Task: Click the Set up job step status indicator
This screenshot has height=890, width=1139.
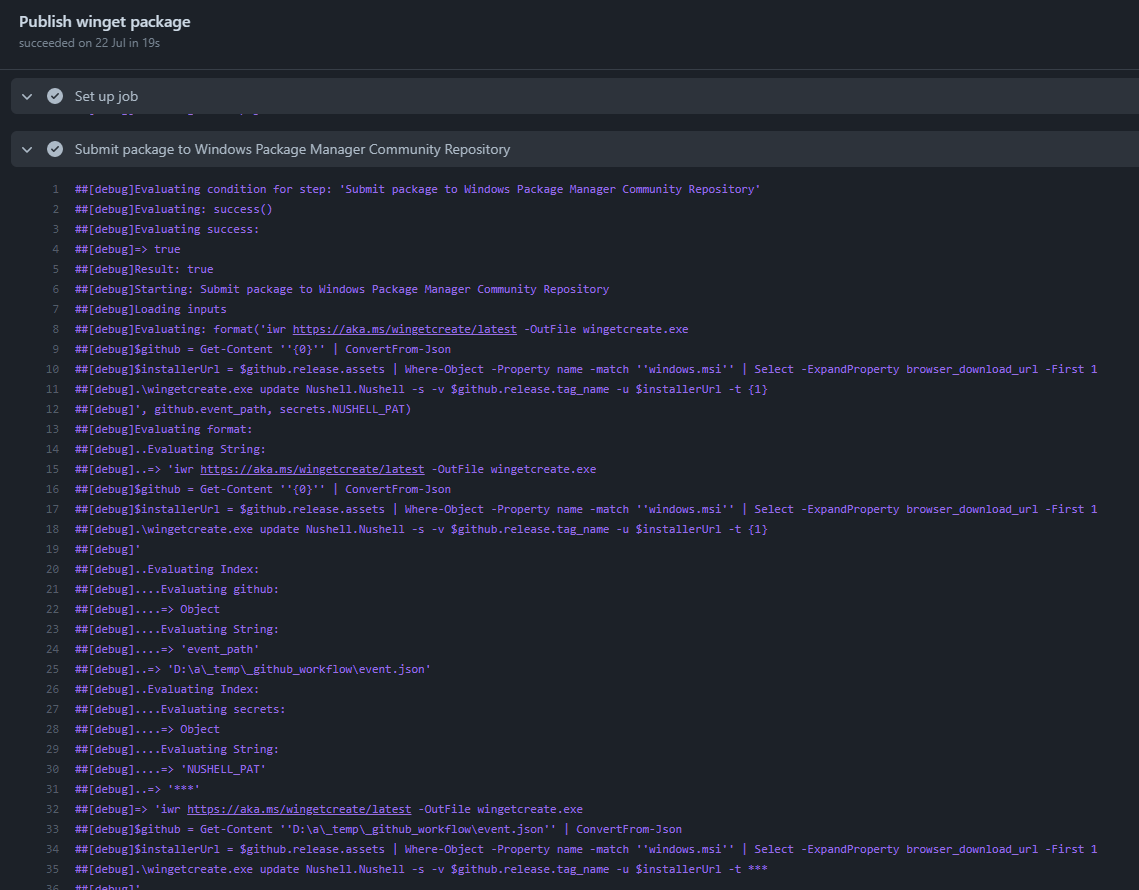Action: click(54, 95)
